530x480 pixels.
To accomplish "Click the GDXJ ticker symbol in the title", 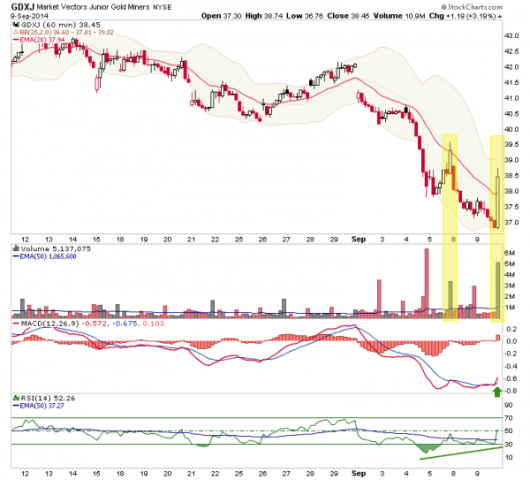I will point(23,6).
